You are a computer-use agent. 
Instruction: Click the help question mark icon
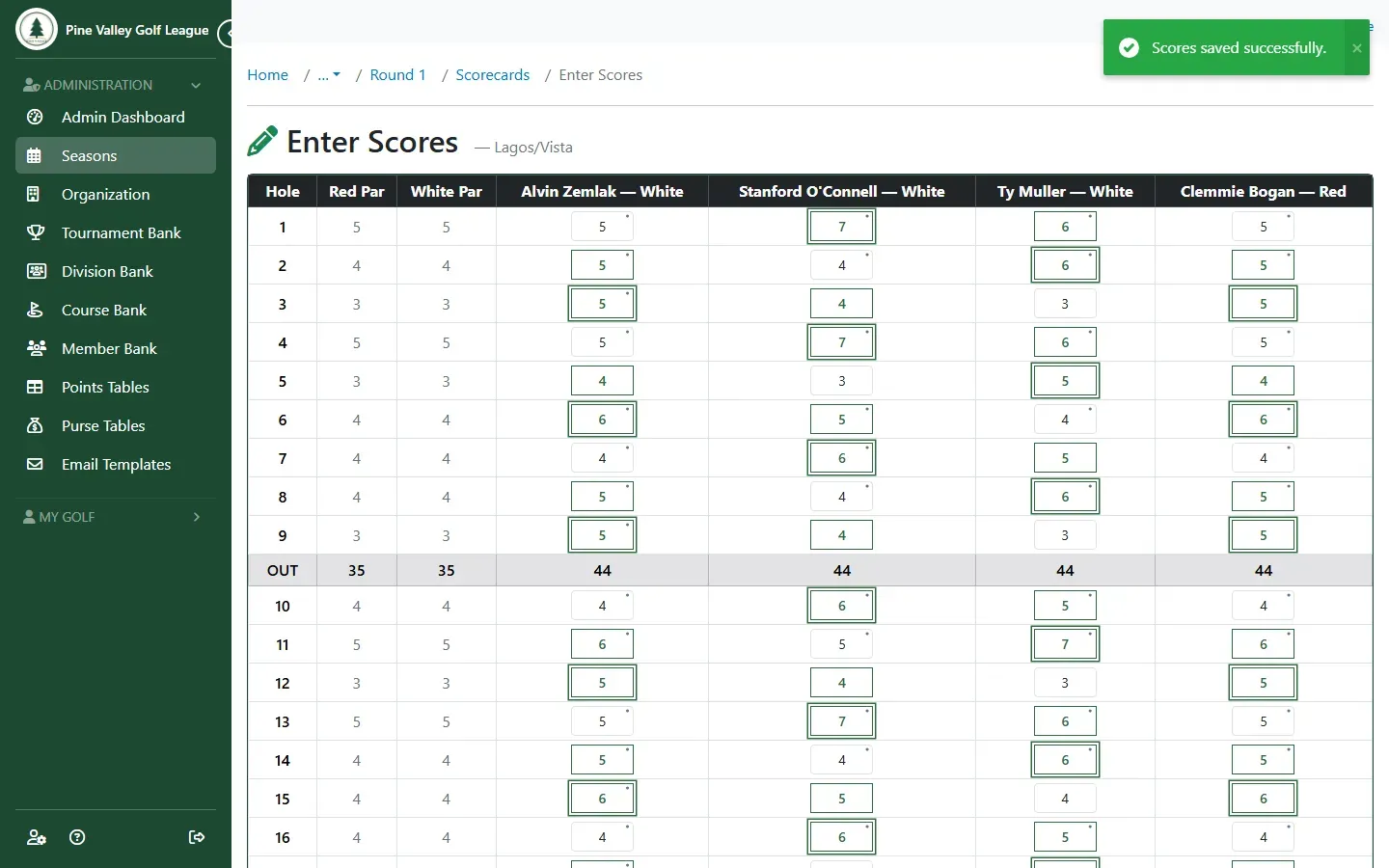point(78,837)
